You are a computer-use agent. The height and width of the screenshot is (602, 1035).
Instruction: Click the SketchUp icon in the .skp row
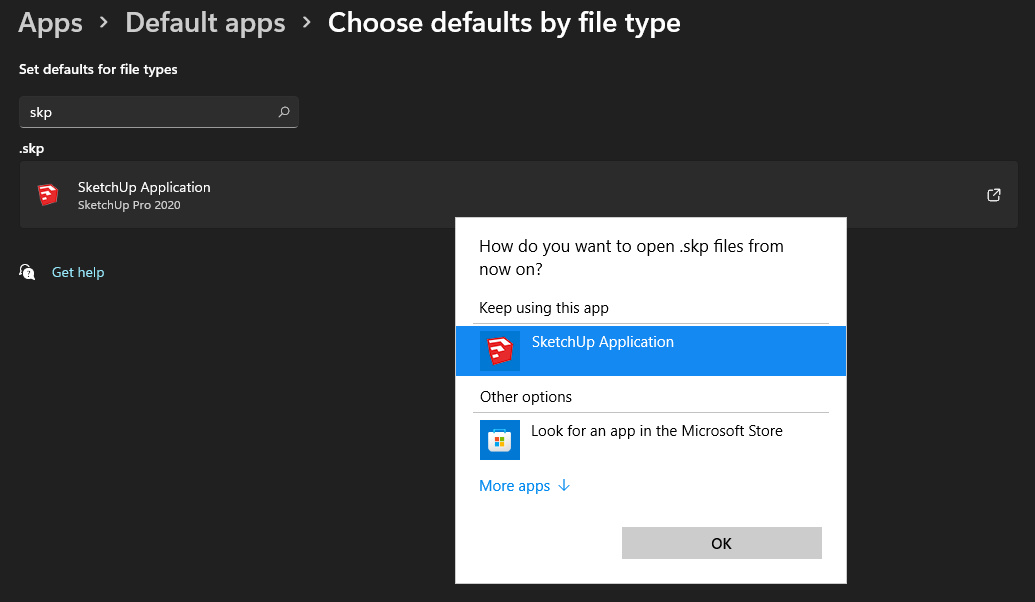47,195
